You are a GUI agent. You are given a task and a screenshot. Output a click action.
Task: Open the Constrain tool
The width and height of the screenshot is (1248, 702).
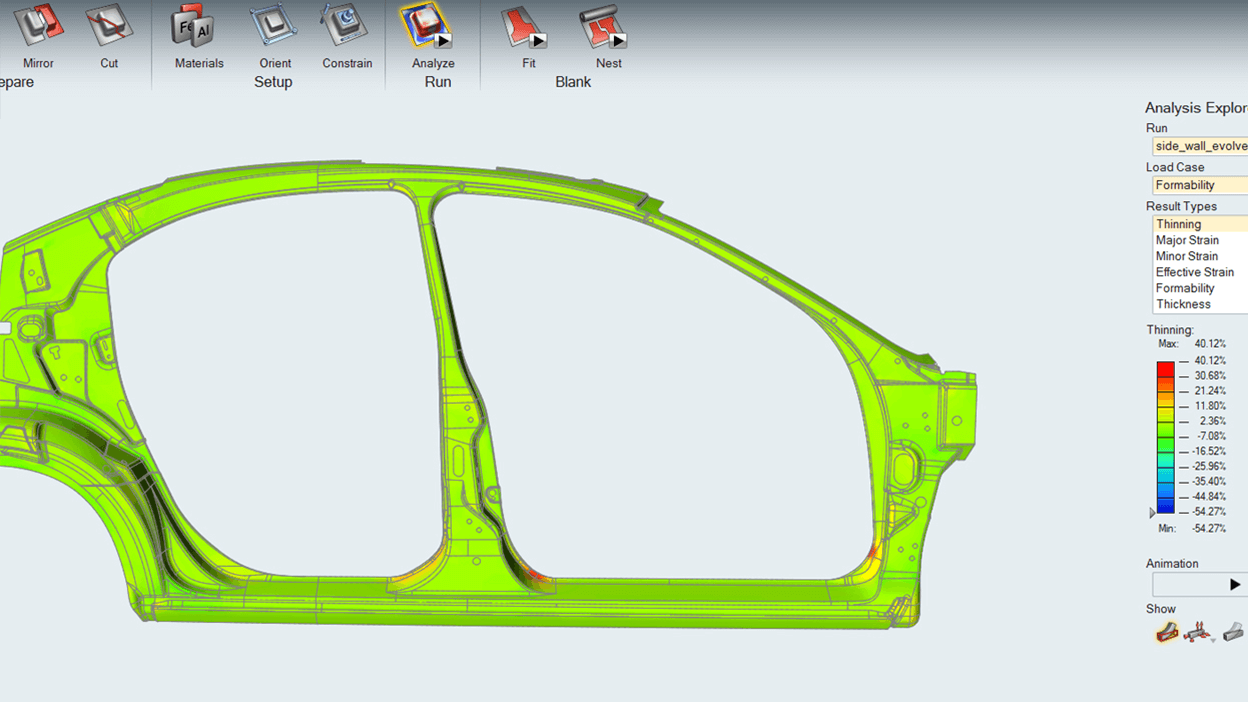pos(346,27)
